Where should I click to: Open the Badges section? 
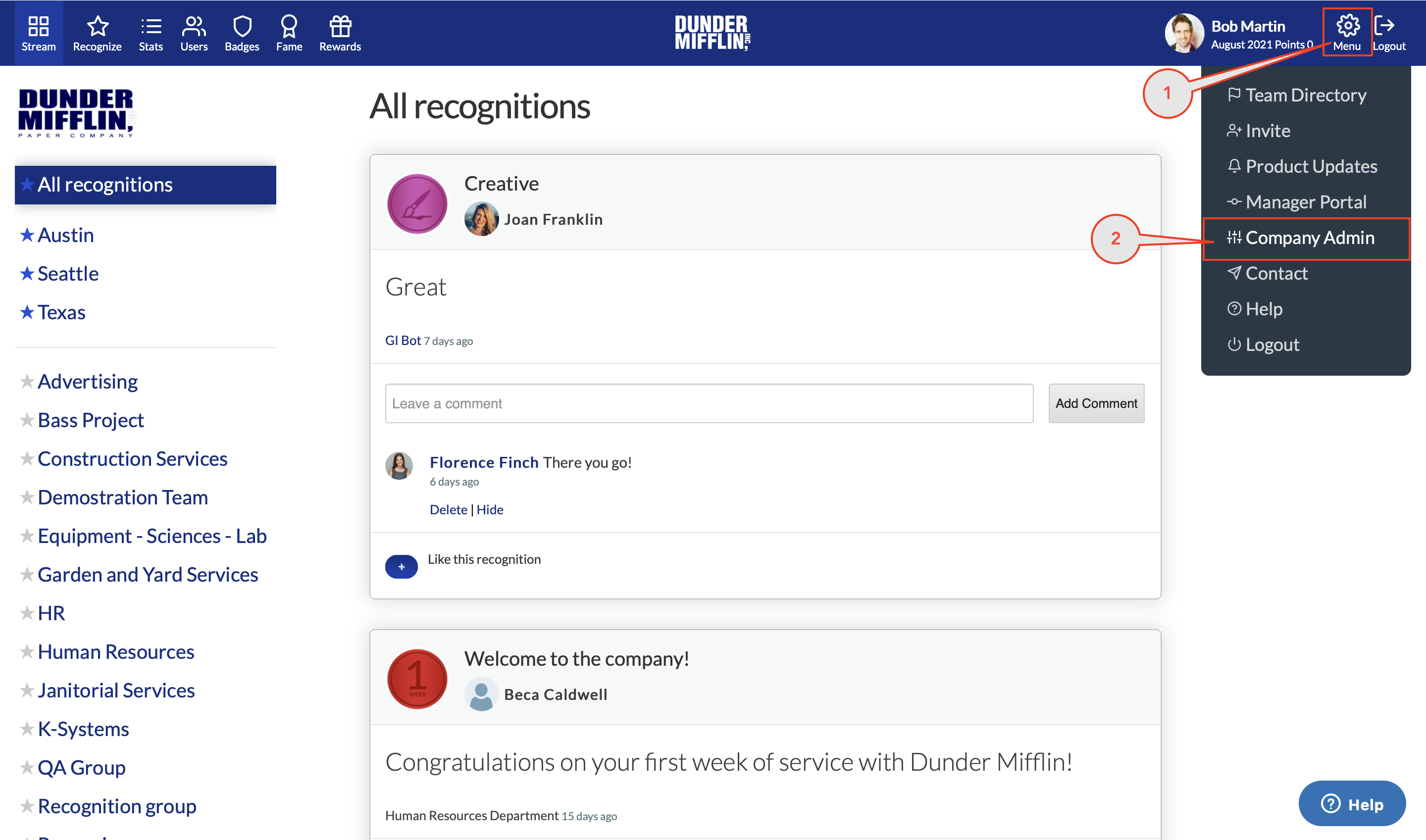242,33
